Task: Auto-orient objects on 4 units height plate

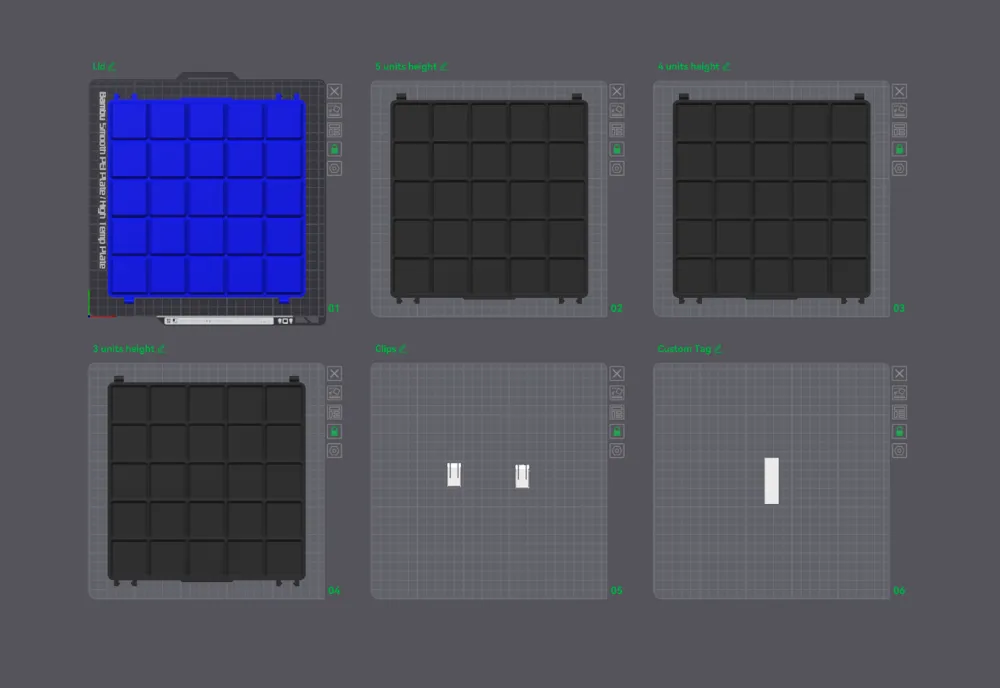Action: pos(899,110)
